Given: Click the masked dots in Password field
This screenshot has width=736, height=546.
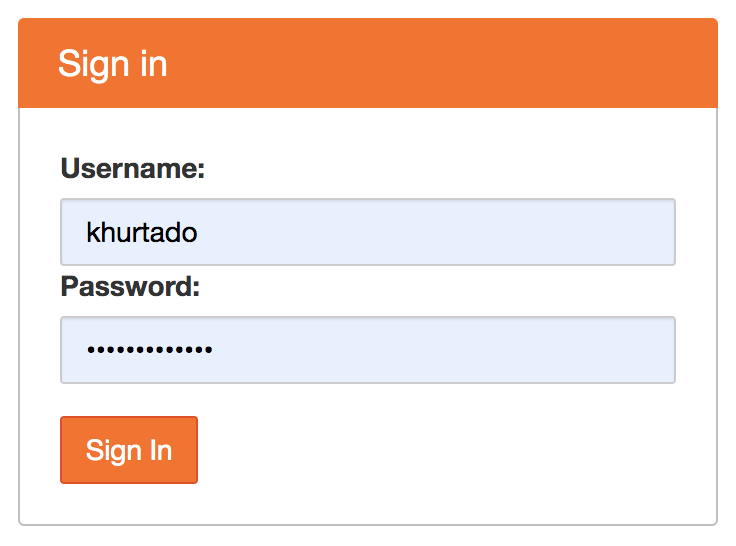Looking at the screenshot, I should 149,351.
